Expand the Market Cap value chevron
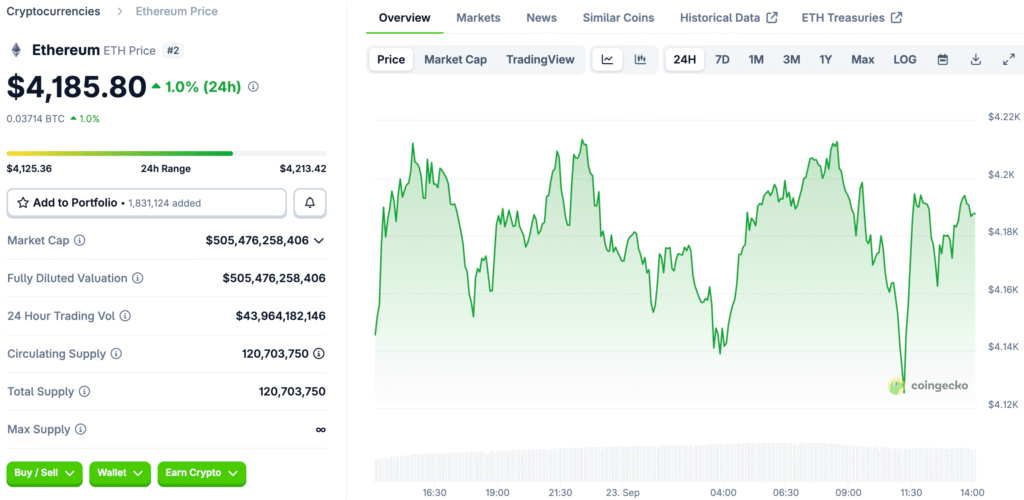 pos(319,241)
